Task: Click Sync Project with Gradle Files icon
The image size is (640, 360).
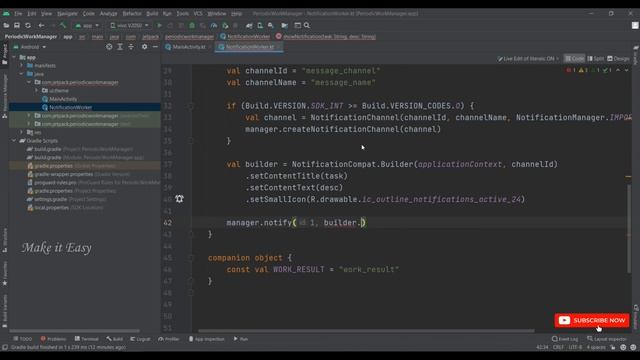Action: tap(249, 25)
